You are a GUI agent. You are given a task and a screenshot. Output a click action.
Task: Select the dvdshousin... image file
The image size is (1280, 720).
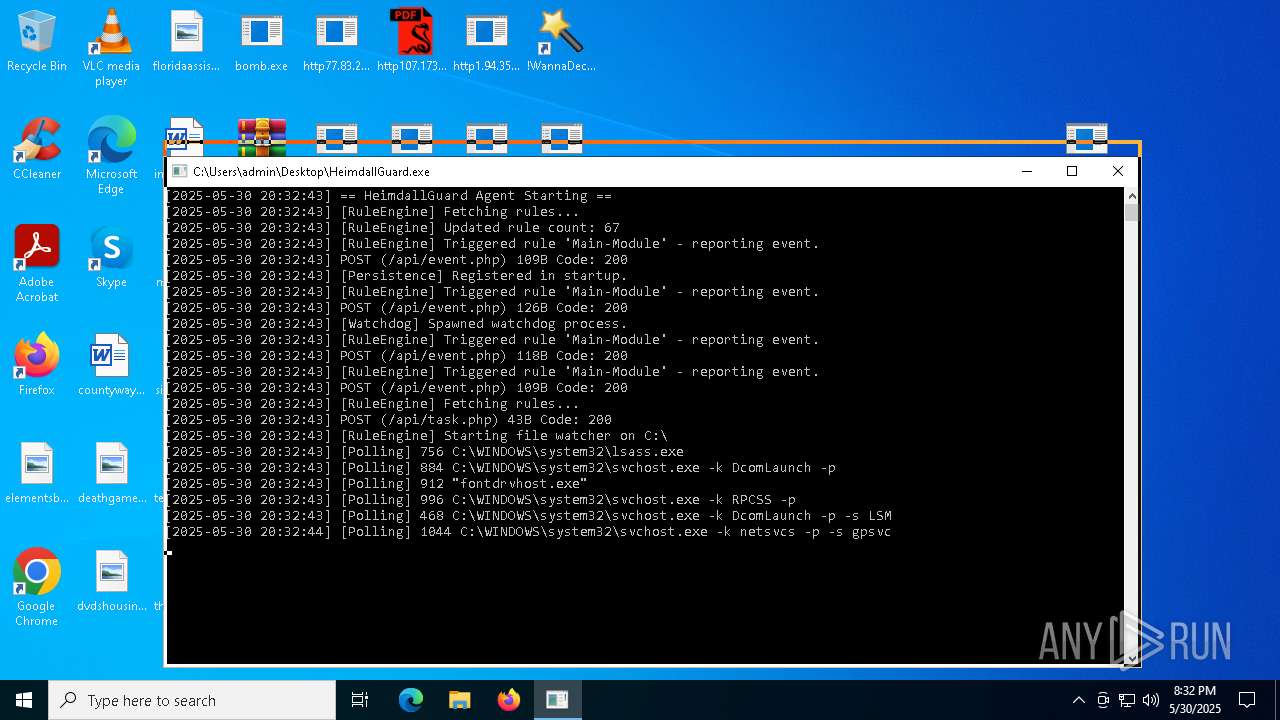point(111,581)
